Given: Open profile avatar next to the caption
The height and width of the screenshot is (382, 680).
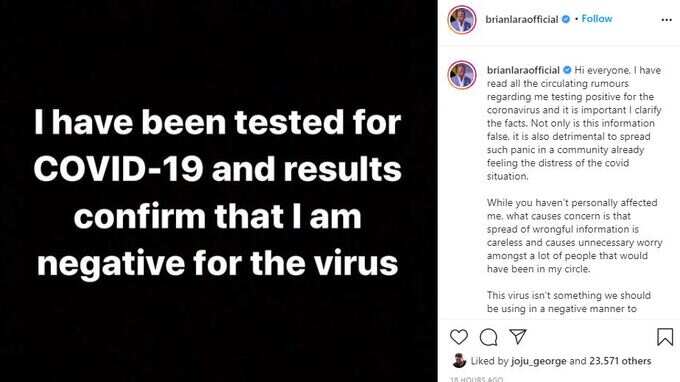Looking at the screenshot, I should click(x=462, y=75).
